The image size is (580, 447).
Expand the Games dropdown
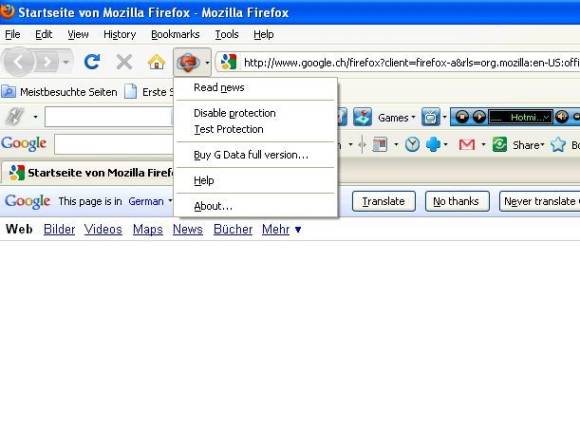click(397, 118)
